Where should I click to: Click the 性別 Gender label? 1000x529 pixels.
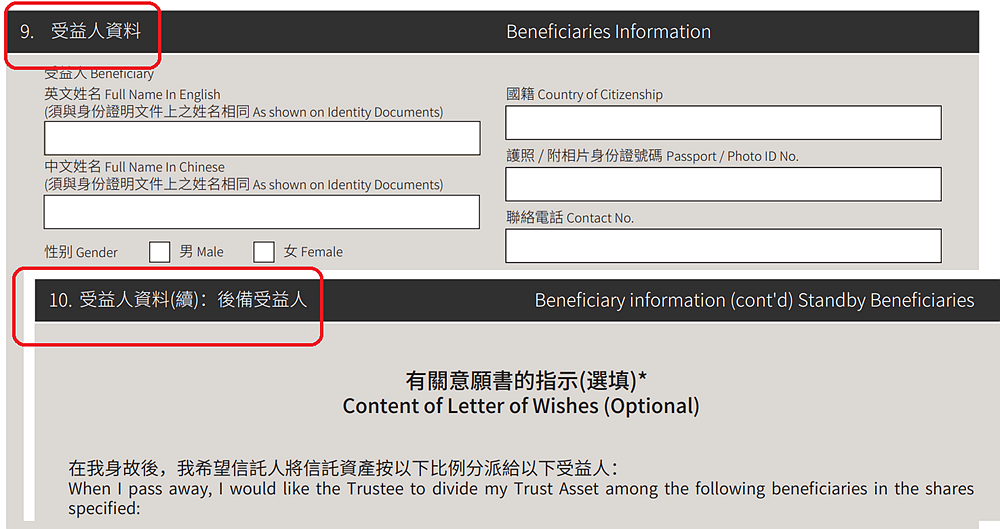pos(81,252)
